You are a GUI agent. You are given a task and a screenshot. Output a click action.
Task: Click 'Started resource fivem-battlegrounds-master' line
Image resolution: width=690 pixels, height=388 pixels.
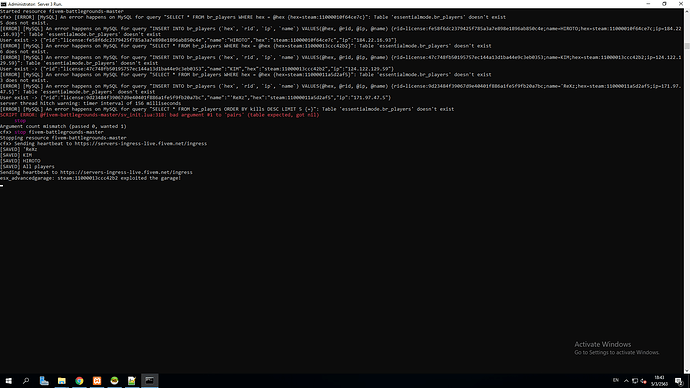(62, 11)
